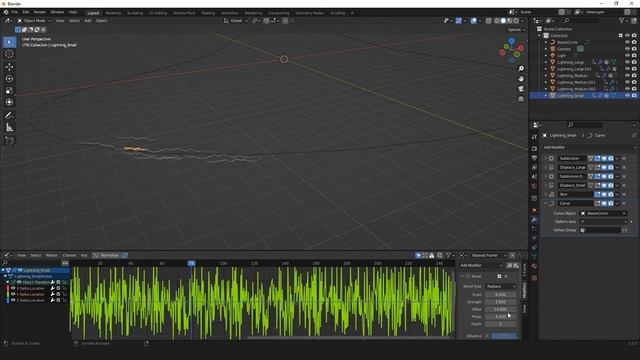Open the Object properties orange square tab
The width and height of the screenshot is (640, 360).
click(534, 210)
